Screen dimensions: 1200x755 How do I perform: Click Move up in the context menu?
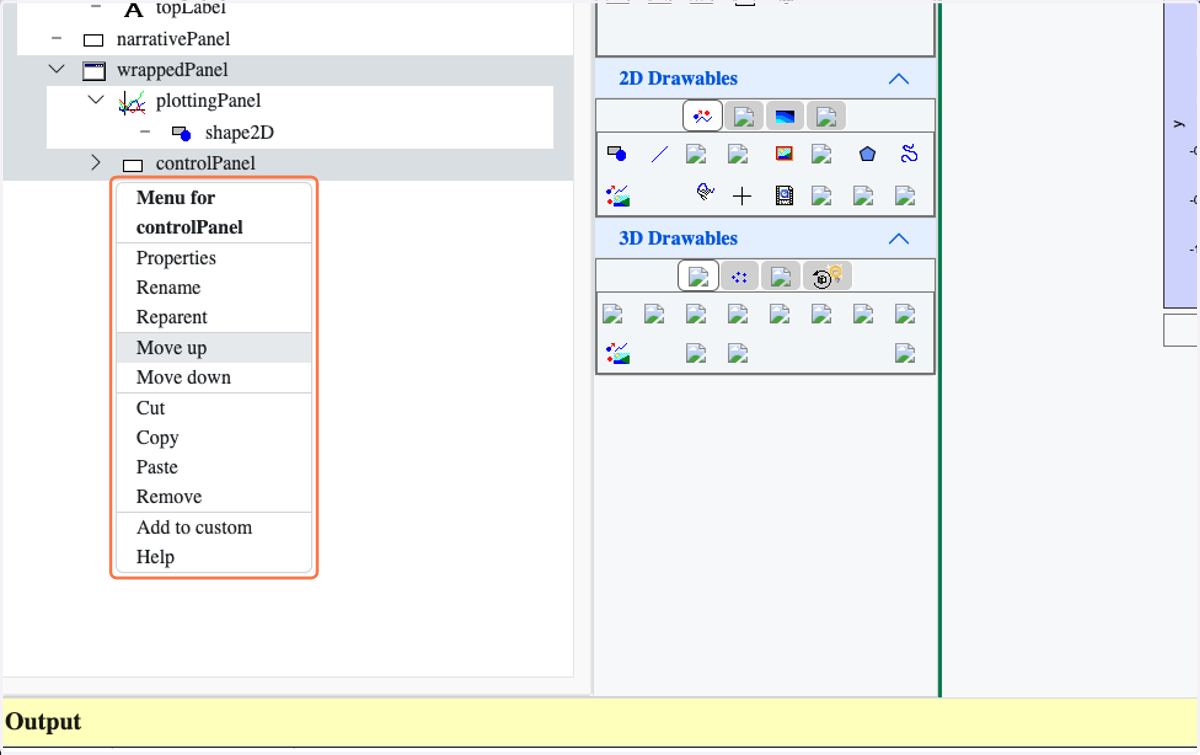214,348
